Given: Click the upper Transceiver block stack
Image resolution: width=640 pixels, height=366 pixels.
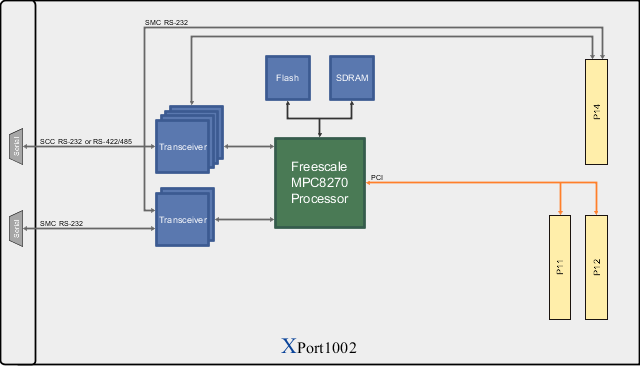Looking at the screenshot, I should (189, 140).
